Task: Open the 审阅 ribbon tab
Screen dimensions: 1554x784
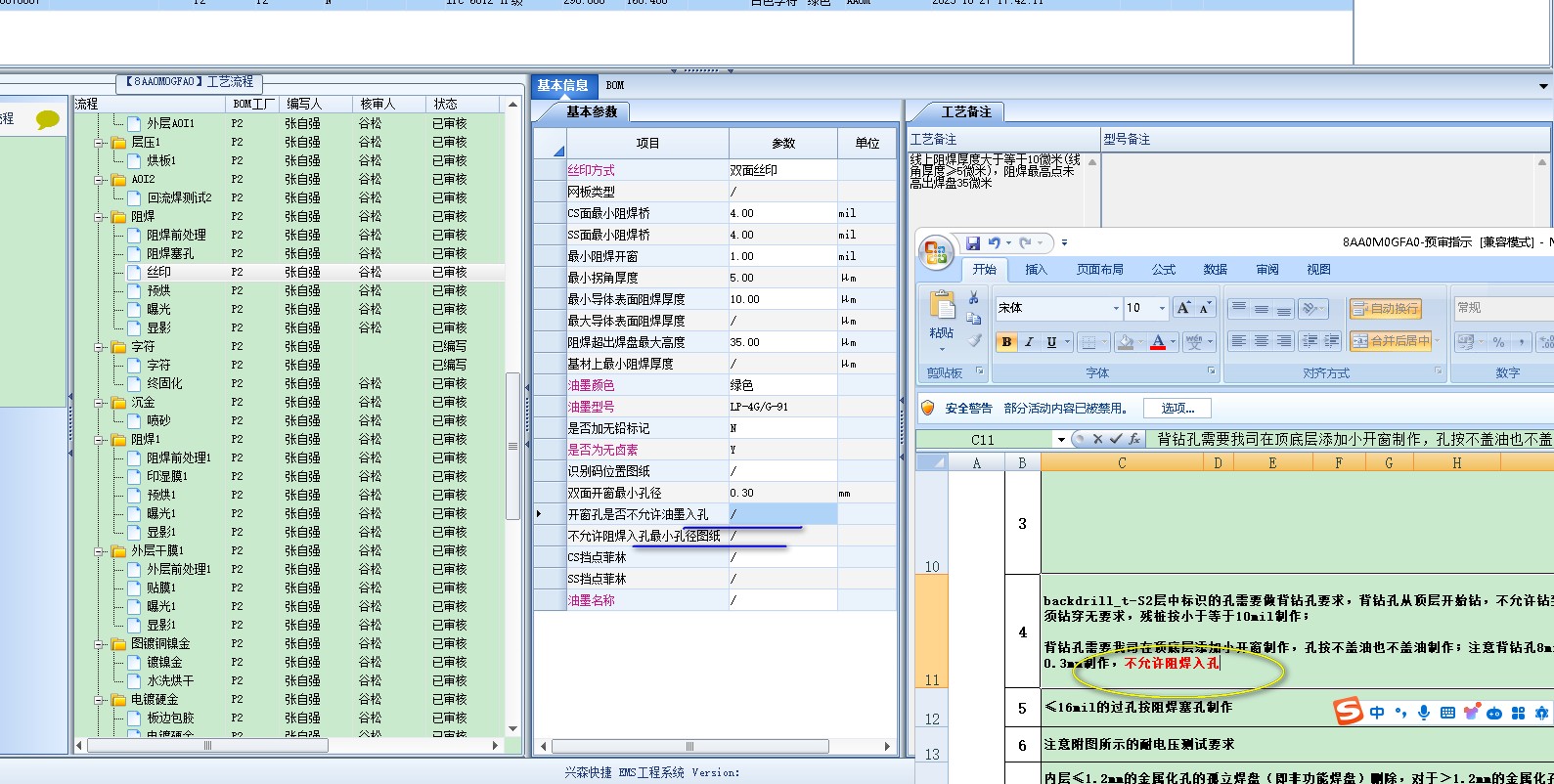Action: click(x=1267, y=270)
